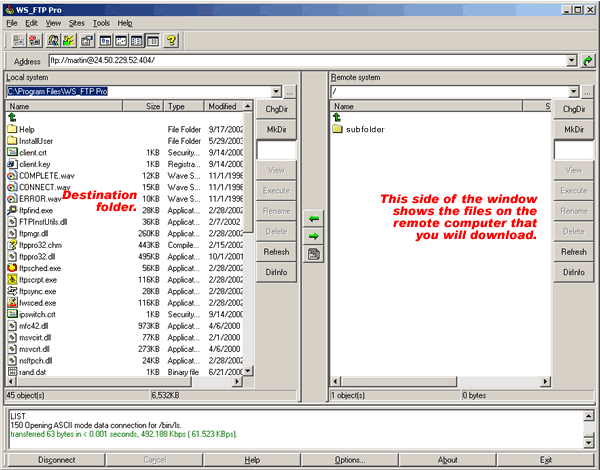Click the About button
Image resolution: width=600 pixels, height=470 pixels.
point(447,460)
